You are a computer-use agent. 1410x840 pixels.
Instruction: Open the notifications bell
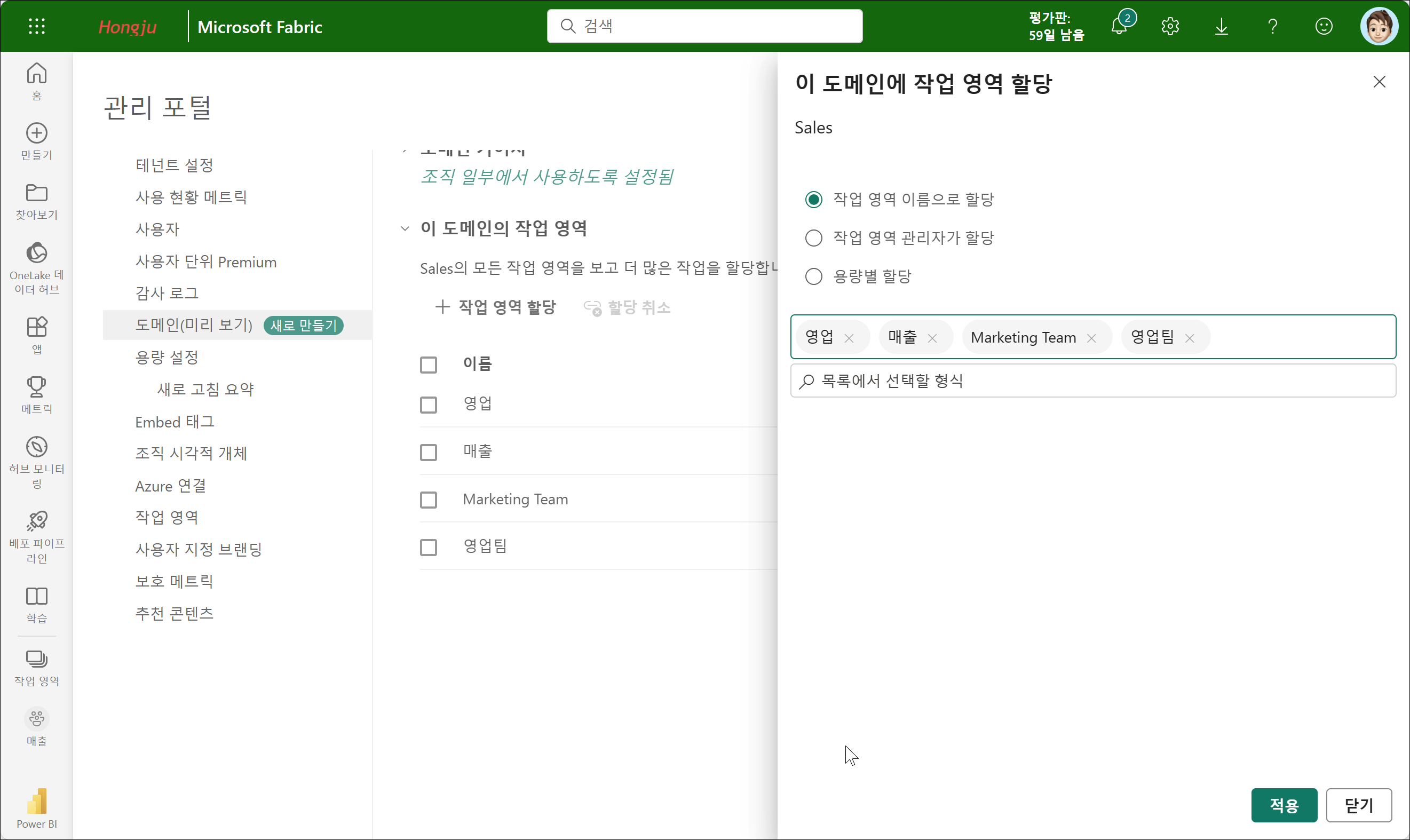[1119, 27]
